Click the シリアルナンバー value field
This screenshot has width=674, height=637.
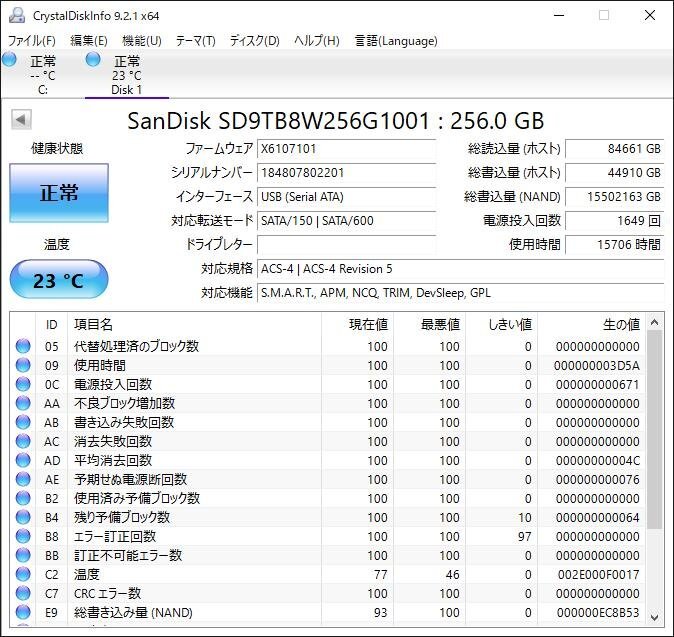click(x=346, y=172)
